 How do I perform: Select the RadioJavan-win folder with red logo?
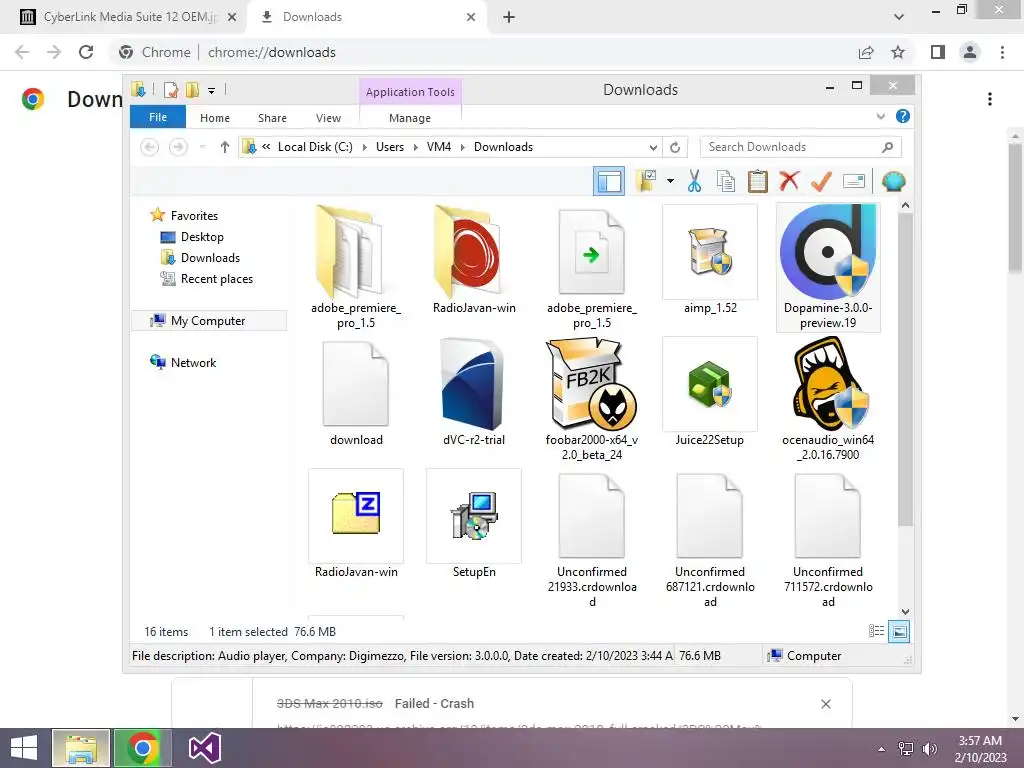point(474,261)
